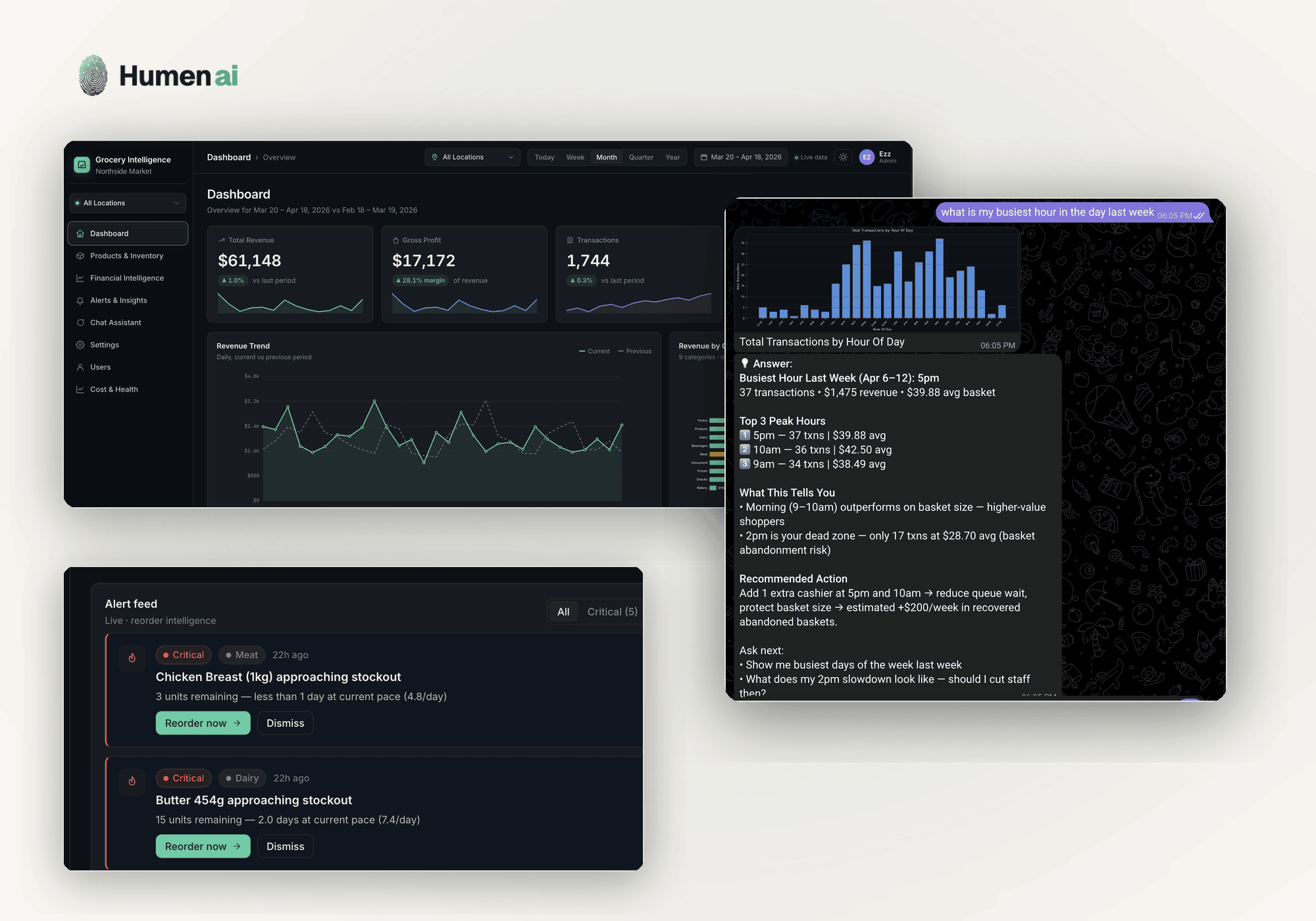Click the Alerts & Insights bell icon
Screen dimensions: 1316x921
[x=80, y=301]
